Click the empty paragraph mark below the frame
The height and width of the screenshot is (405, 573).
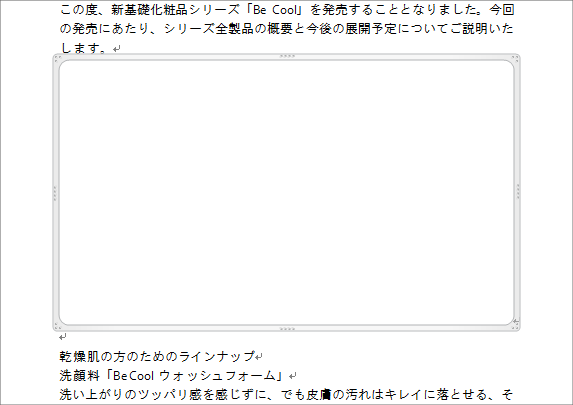pos(63,337)
